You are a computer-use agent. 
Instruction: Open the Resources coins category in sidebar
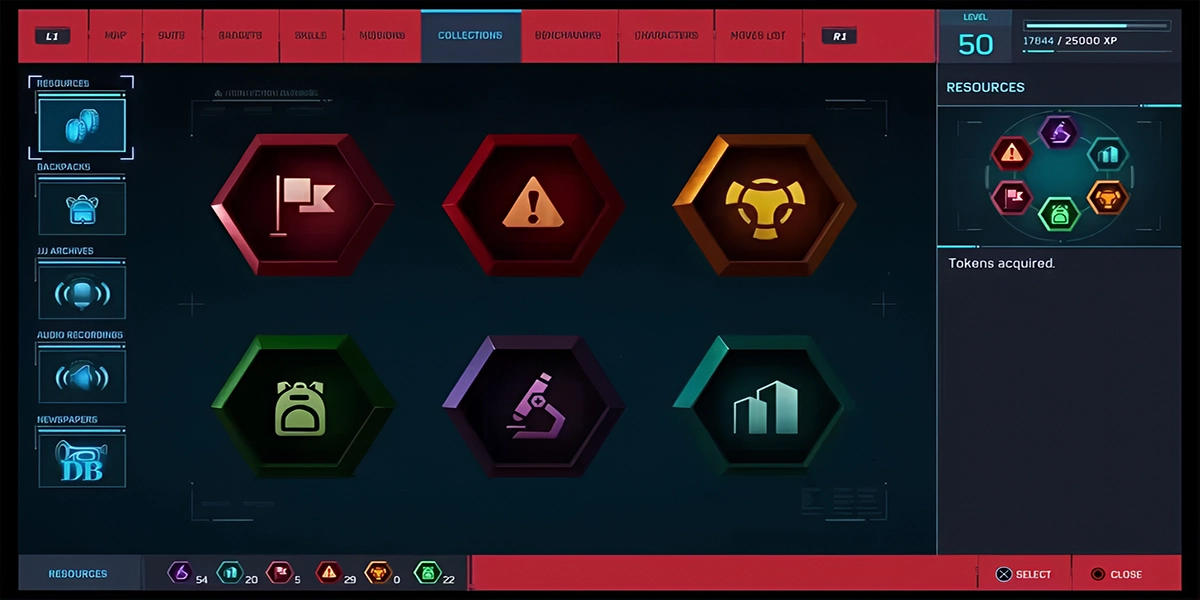[x=82, y=125]
